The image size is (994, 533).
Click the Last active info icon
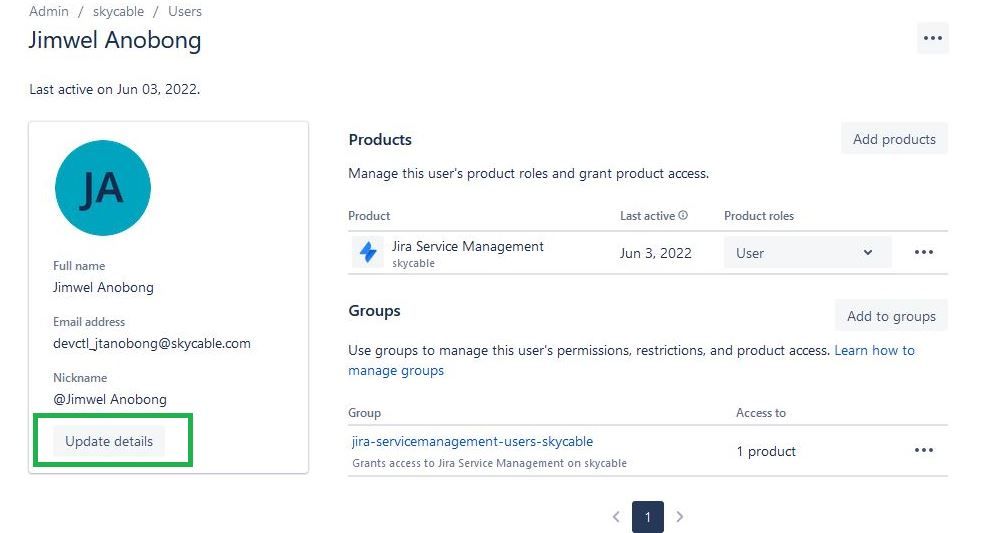click(x=683, y=215)
